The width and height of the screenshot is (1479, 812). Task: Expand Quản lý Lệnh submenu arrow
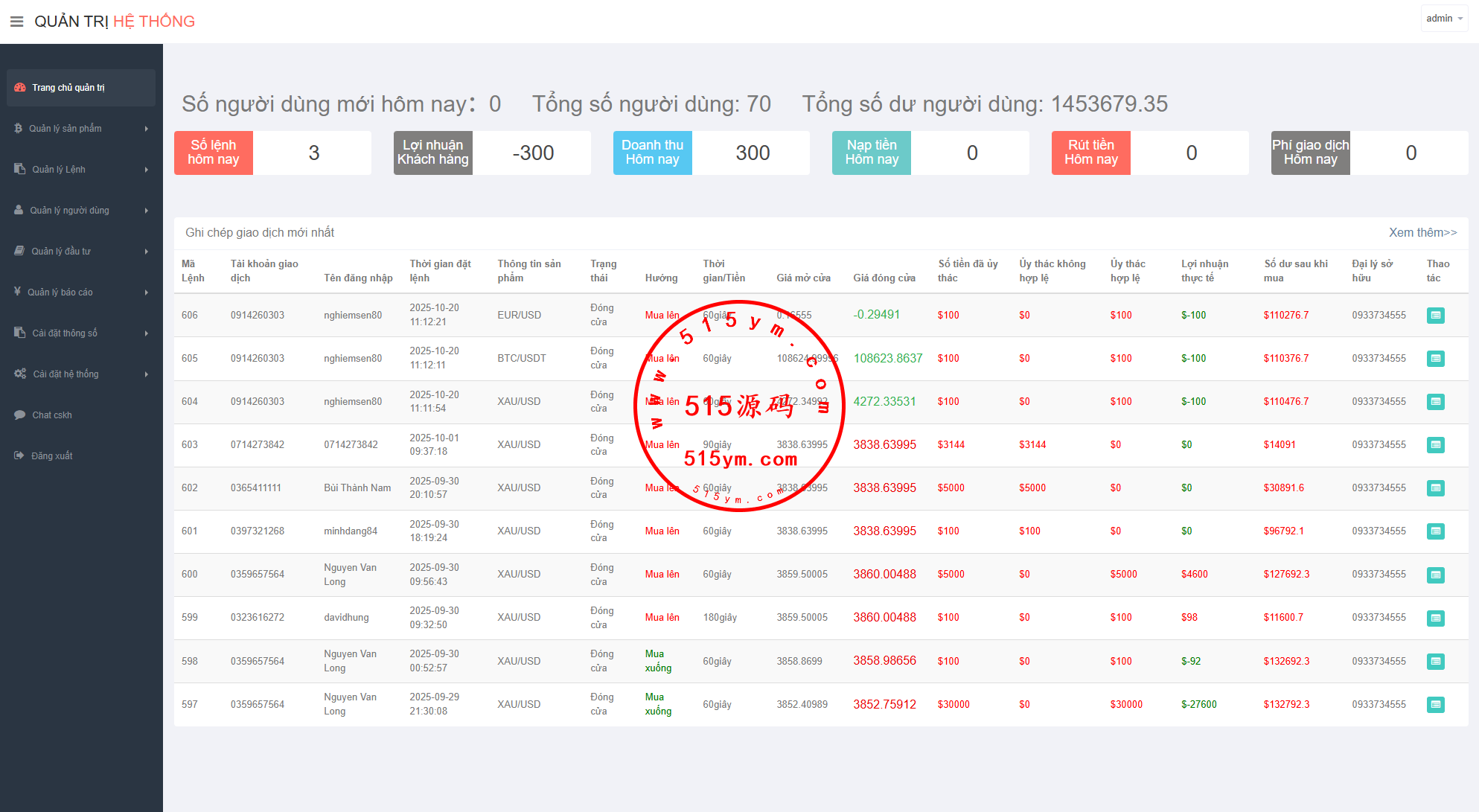tap(147, 170)
